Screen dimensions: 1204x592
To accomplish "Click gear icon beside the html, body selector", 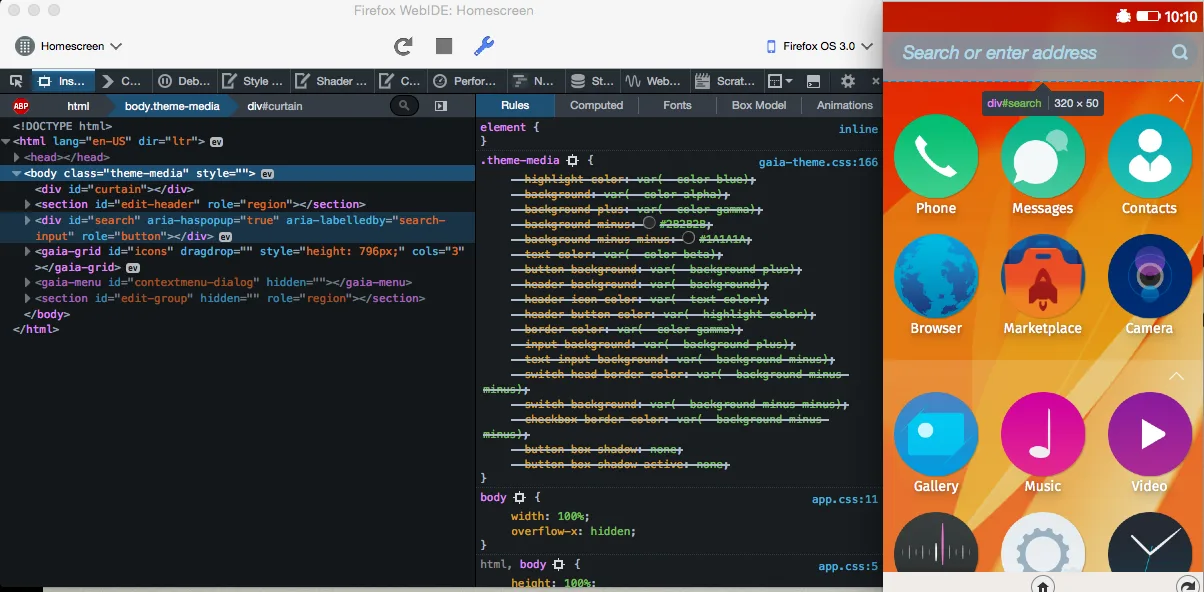I will pyautogui.click(x=559, y=565).
